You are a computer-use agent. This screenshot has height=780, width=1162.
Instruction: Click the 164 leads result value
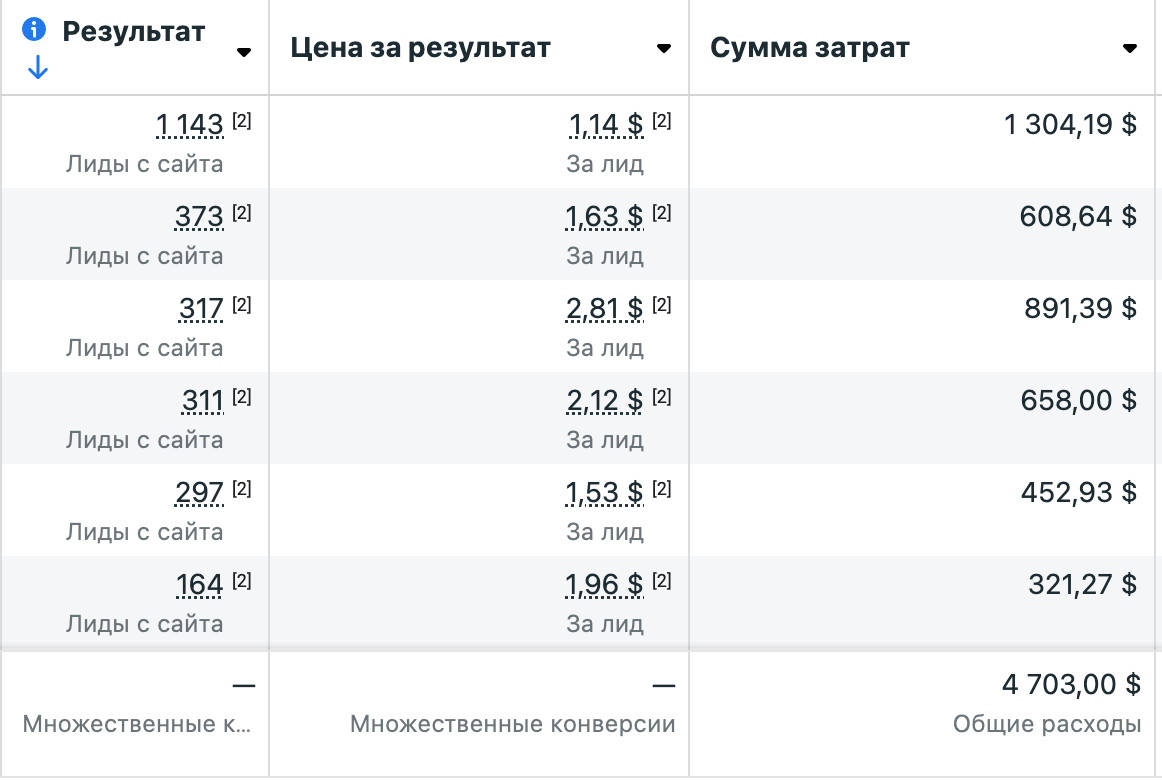(199, 585)
